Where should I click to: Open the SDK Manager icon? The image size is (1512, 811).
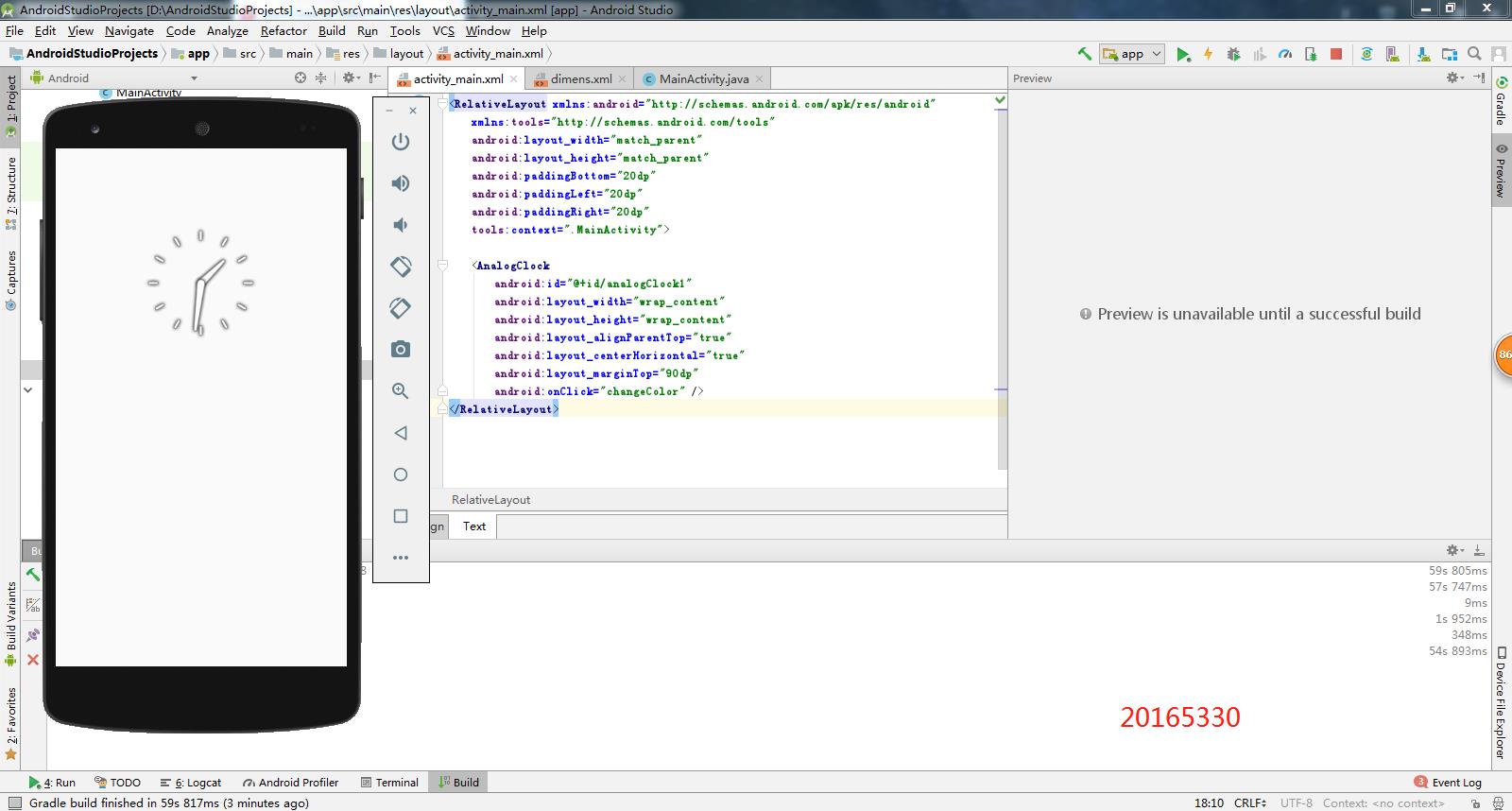1423,54
